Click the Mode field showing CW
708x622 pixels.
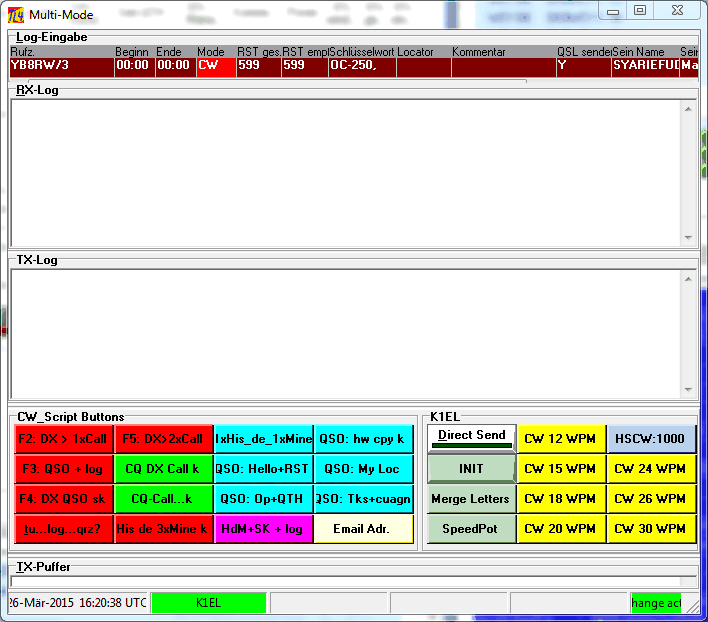point(216,67)
